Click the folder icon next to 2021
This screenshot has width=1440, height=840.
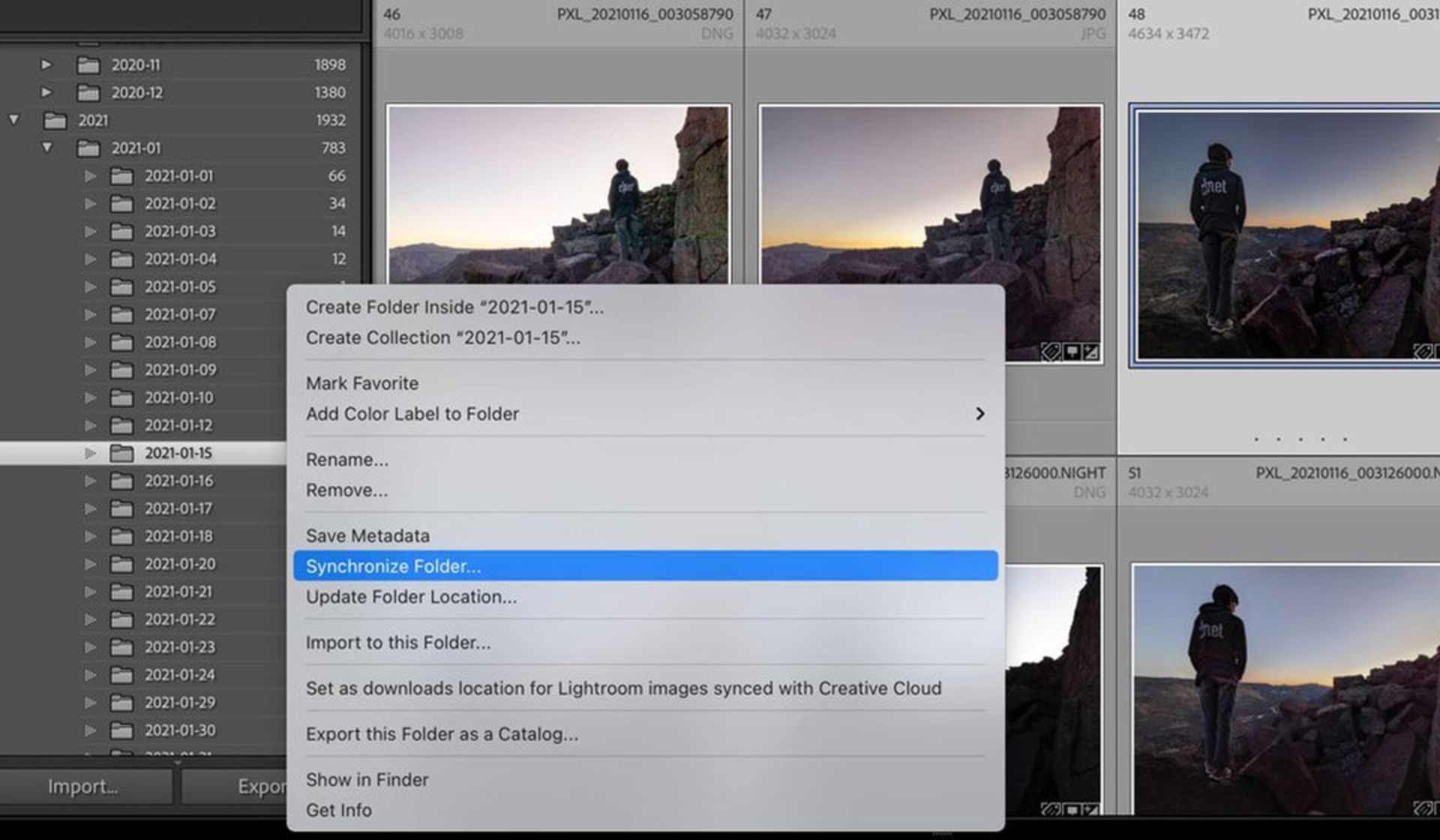[55, 121]
